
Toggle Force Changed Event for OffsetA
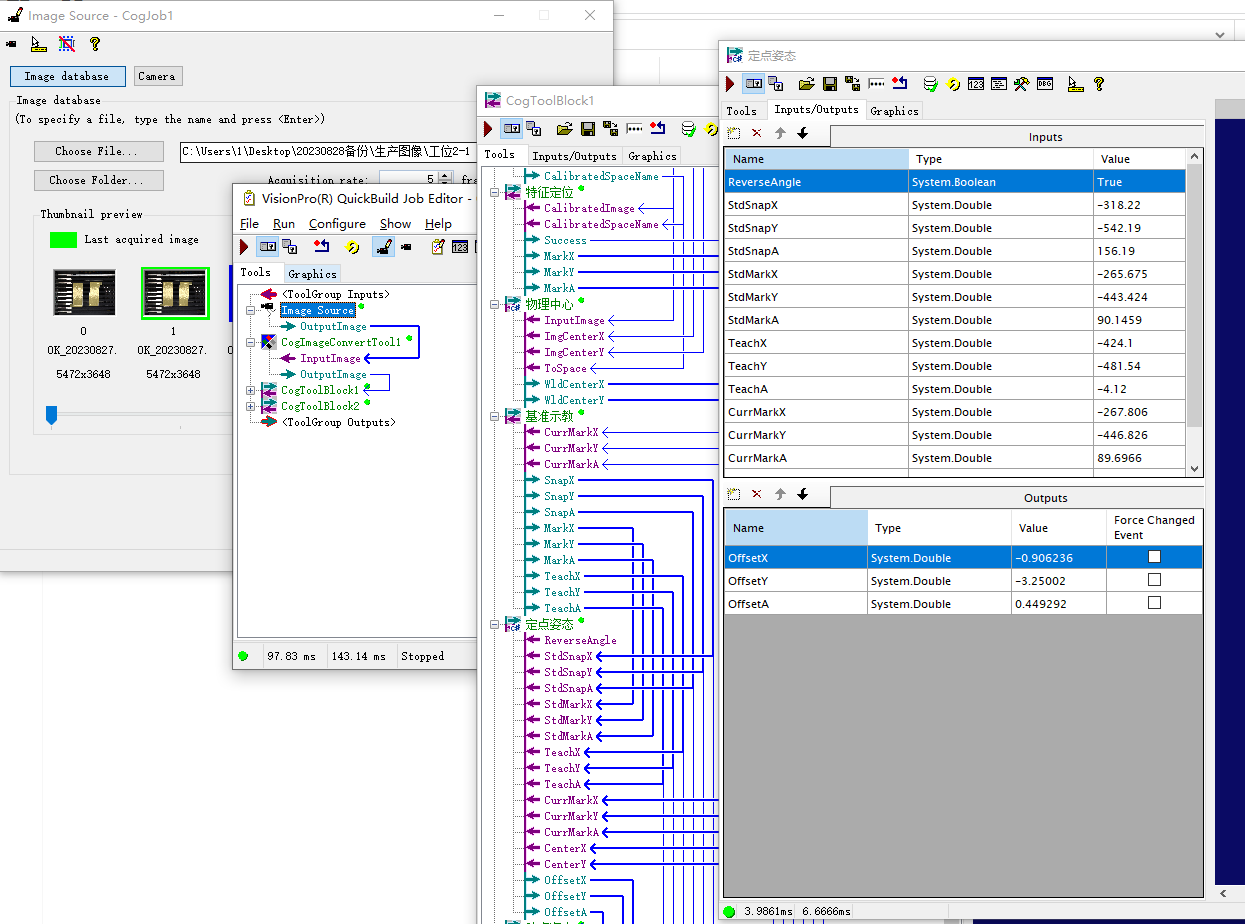(x=1154, y=603)
